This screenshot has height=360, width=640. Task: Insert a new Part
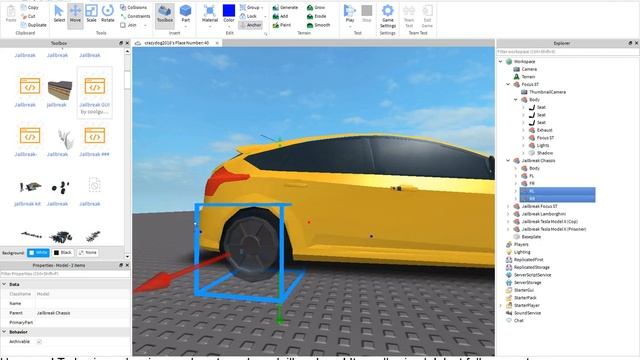coord(185,14)
